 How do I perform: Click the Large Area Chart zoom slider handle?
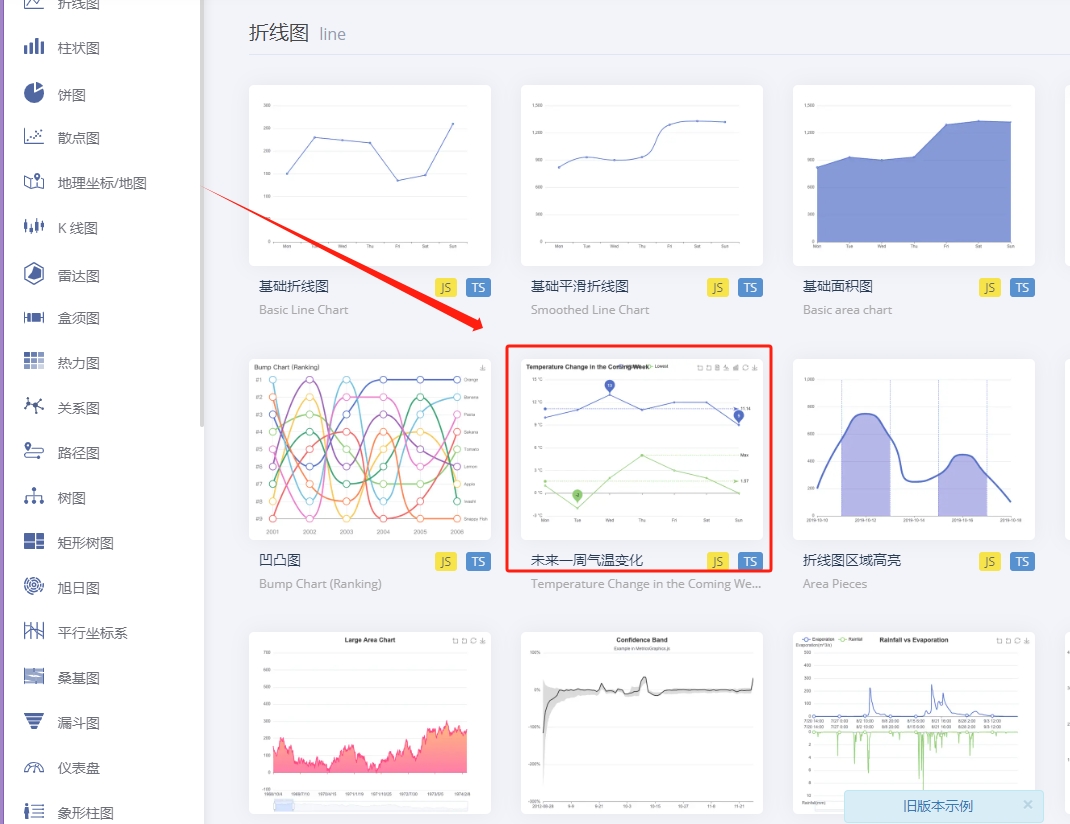(x=284, y=806)
